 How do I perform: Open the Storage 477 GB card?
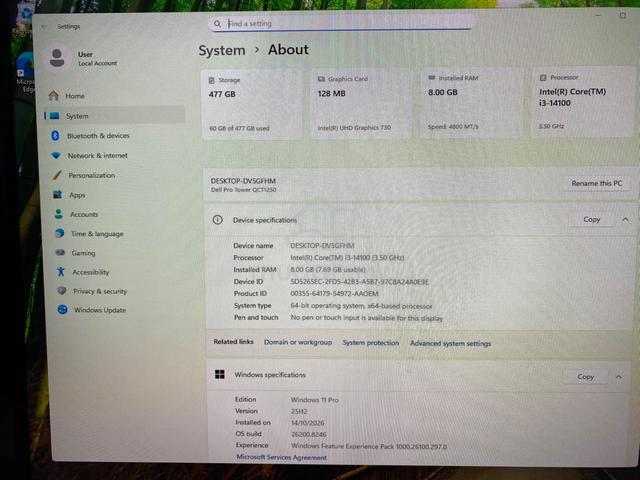tap(252, 104)
